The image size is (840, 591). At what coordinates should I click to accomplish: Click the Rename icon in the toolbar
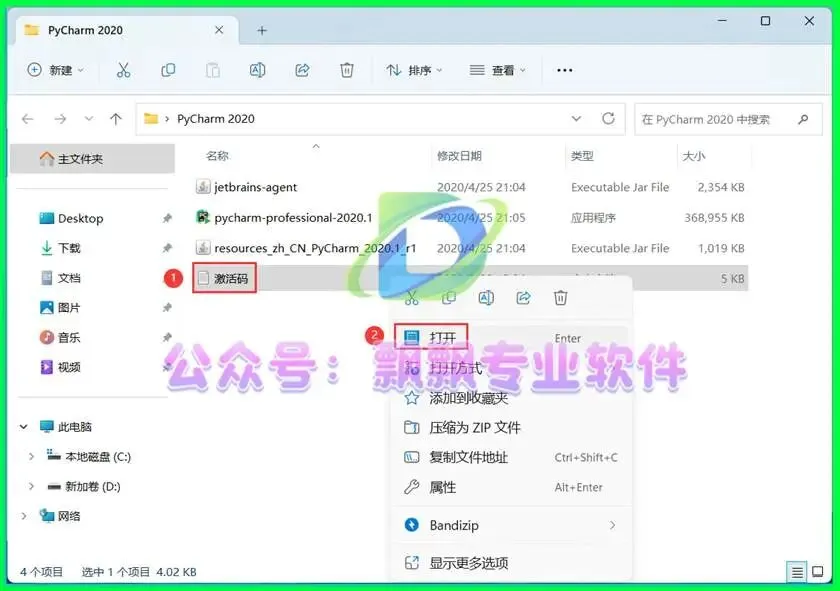[x=258, y=70]
